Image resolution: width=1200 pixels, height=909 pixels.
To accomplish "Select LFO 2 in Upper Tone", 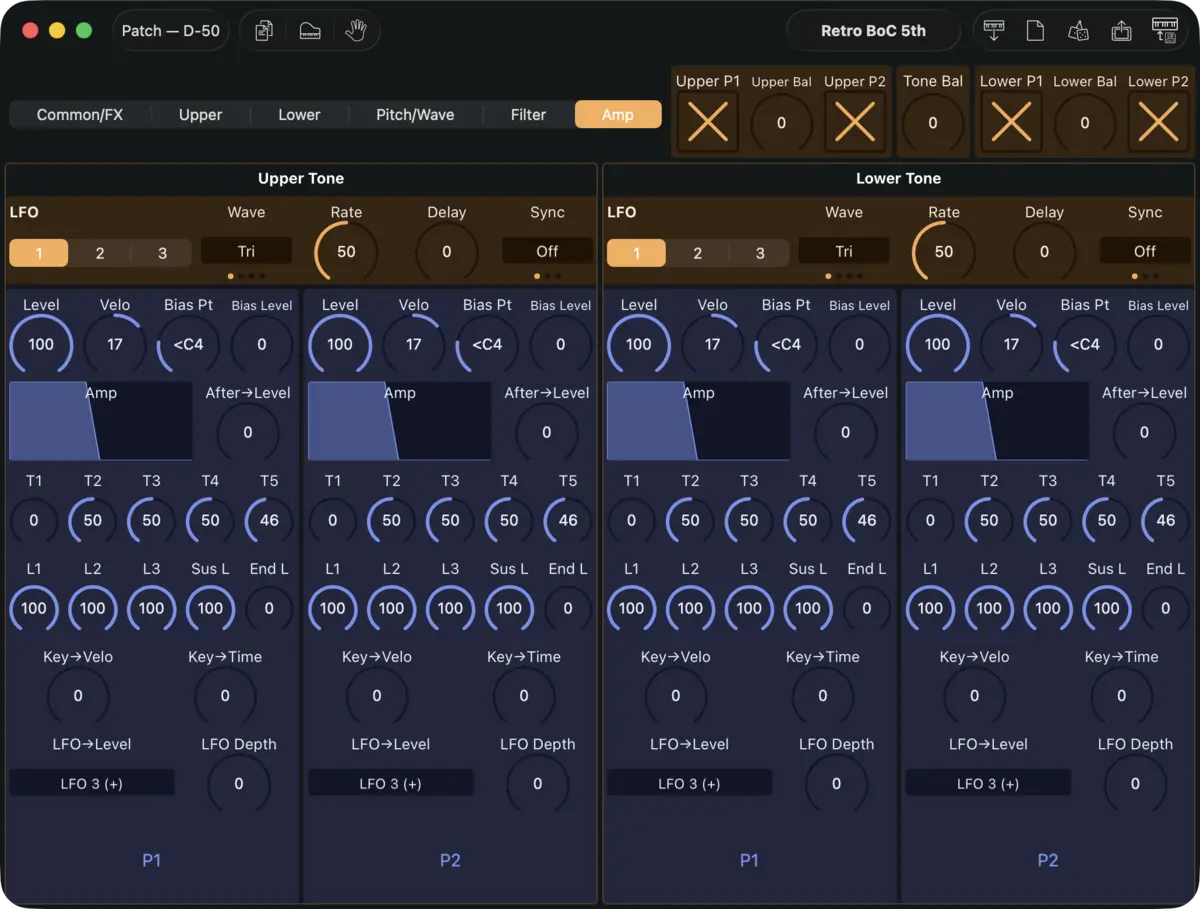I will (100, 253).
